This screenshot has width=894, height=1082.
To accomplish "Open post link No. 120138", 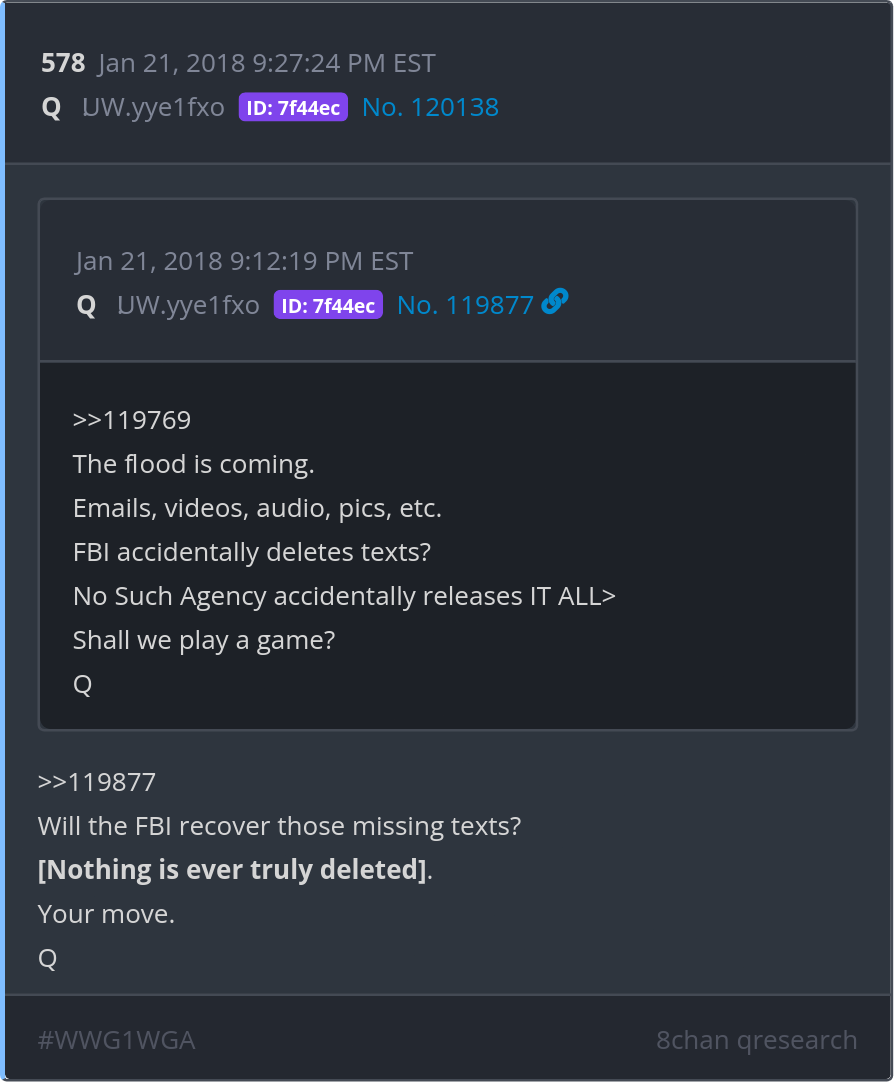I will coord(430,108).
